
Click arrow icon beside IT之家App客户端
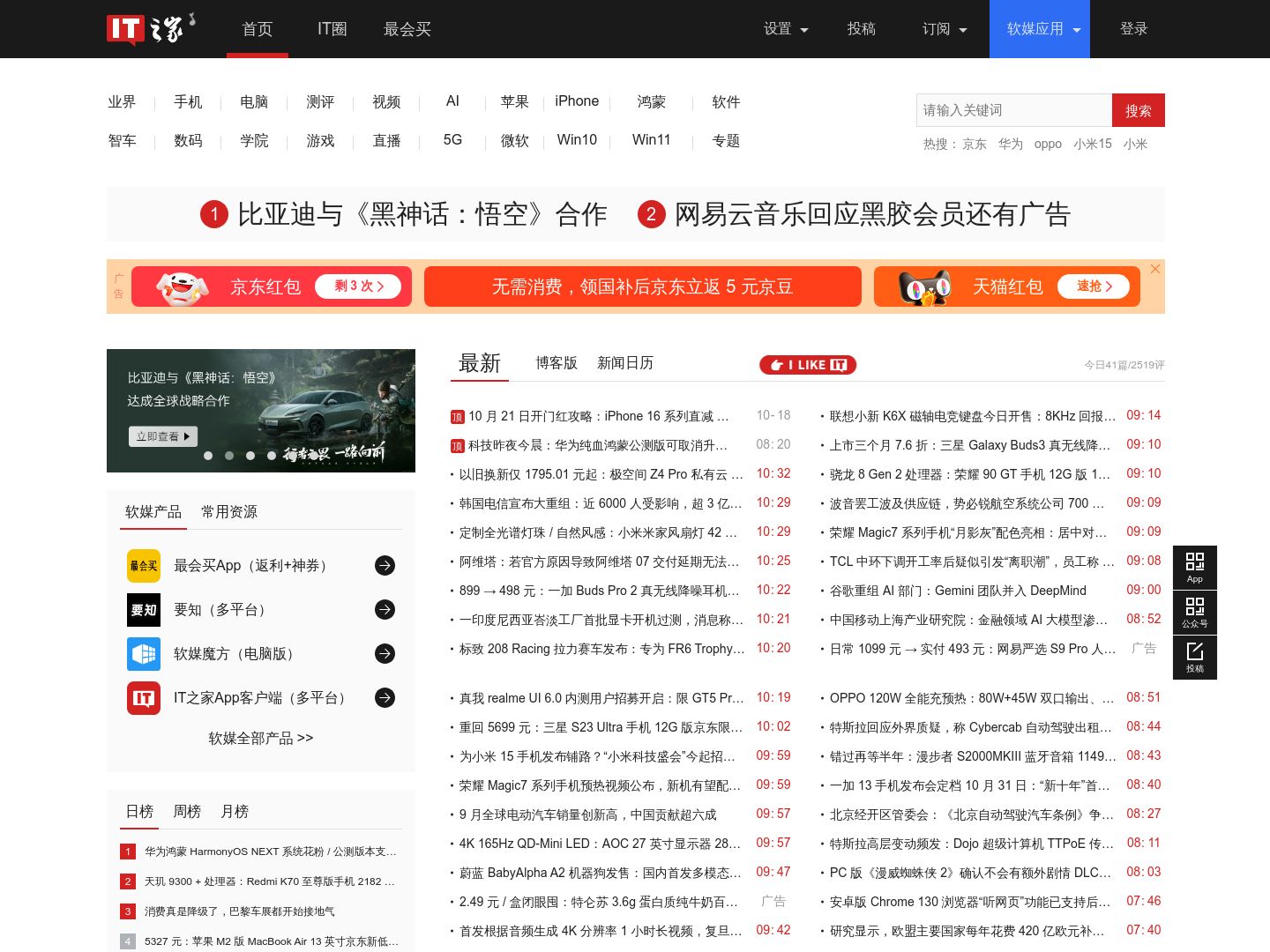[385, 698]
